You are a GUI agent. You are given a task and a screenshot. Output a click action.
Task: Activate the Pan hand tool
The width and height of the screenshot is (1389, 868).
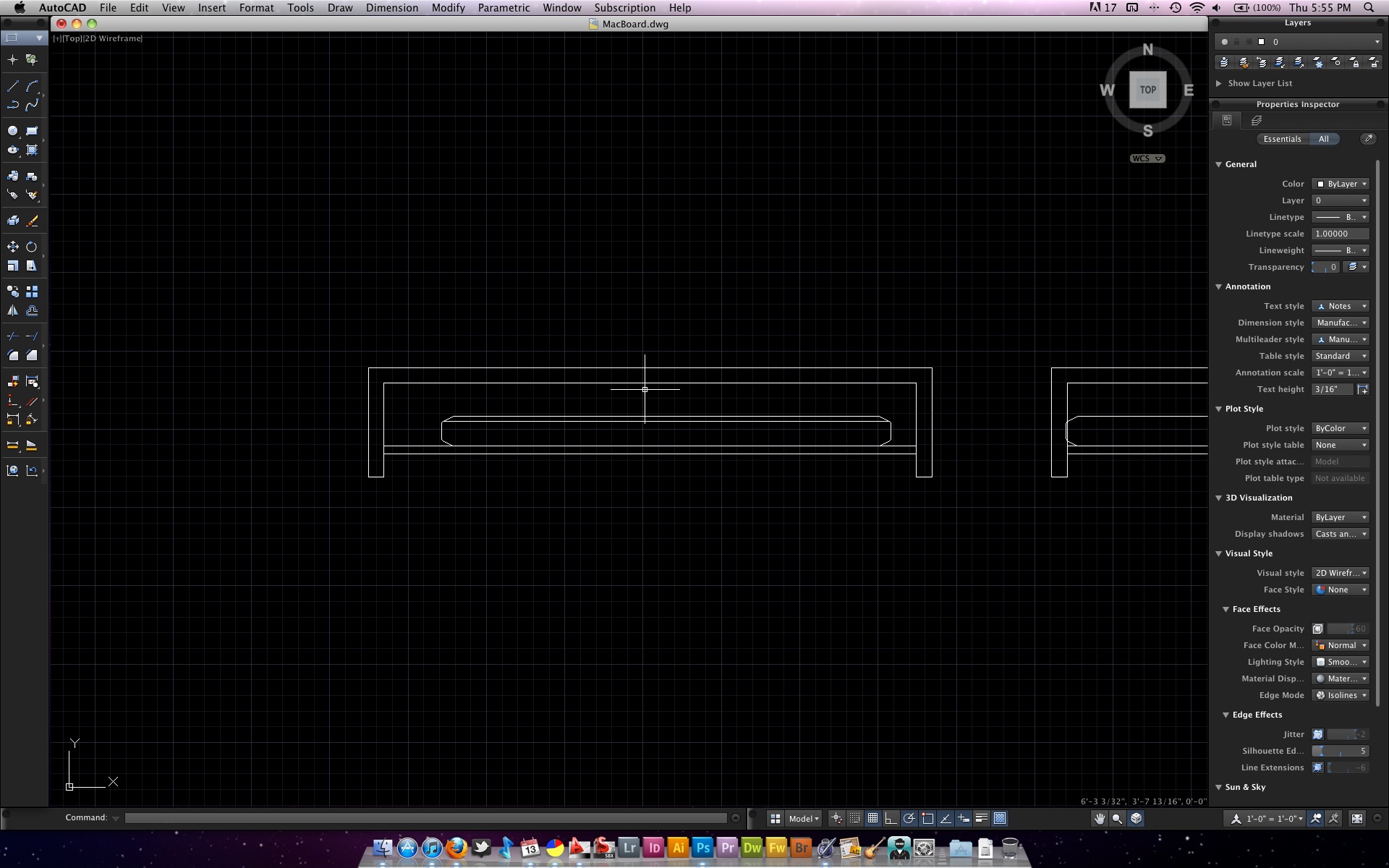click(1100, 819)
